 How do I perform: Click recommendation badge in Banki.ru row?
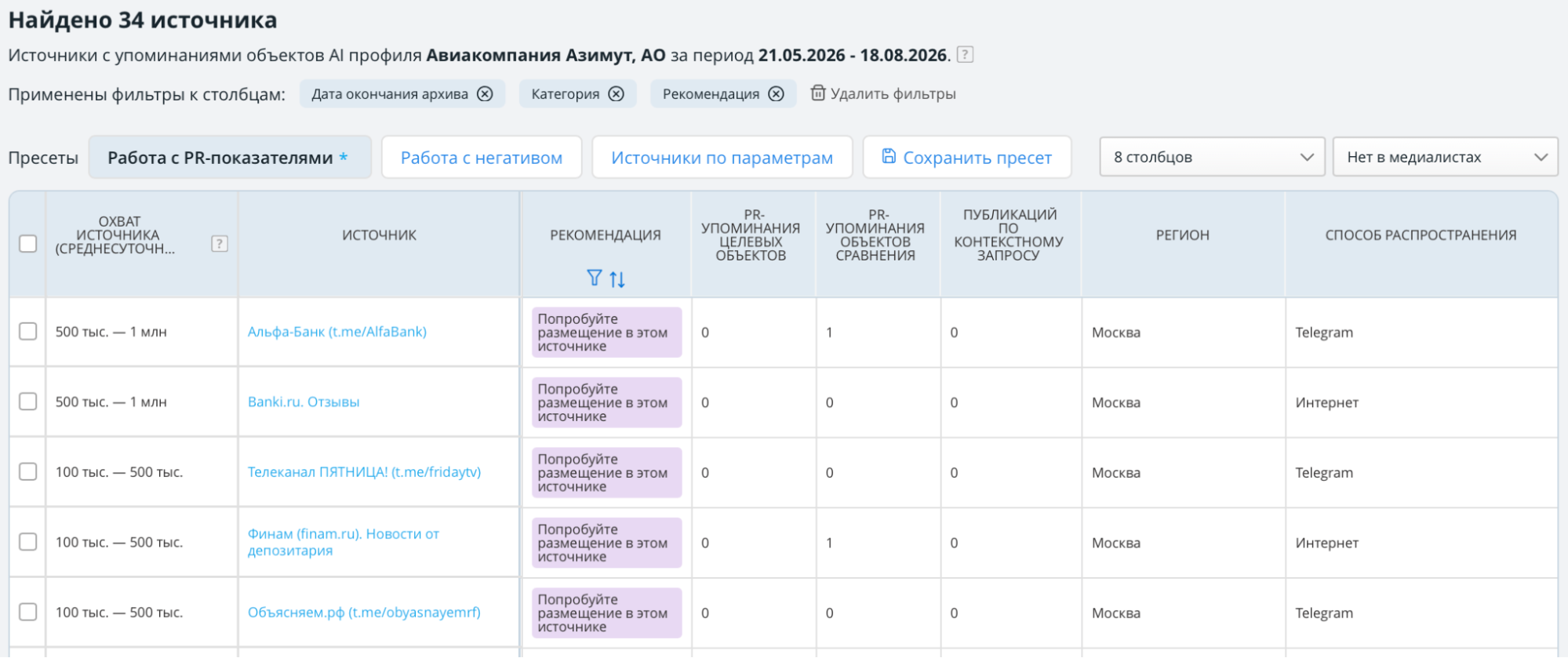click(x=606, y=402)
